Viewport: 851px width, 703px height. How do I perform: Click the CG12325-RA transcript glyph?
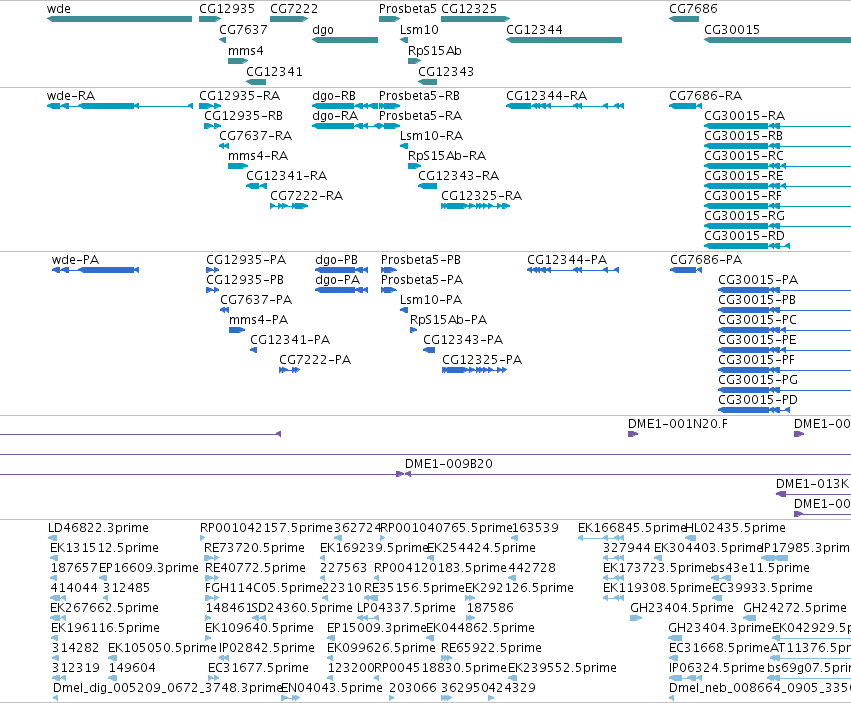pyautogui.click(x=475, y=206)
